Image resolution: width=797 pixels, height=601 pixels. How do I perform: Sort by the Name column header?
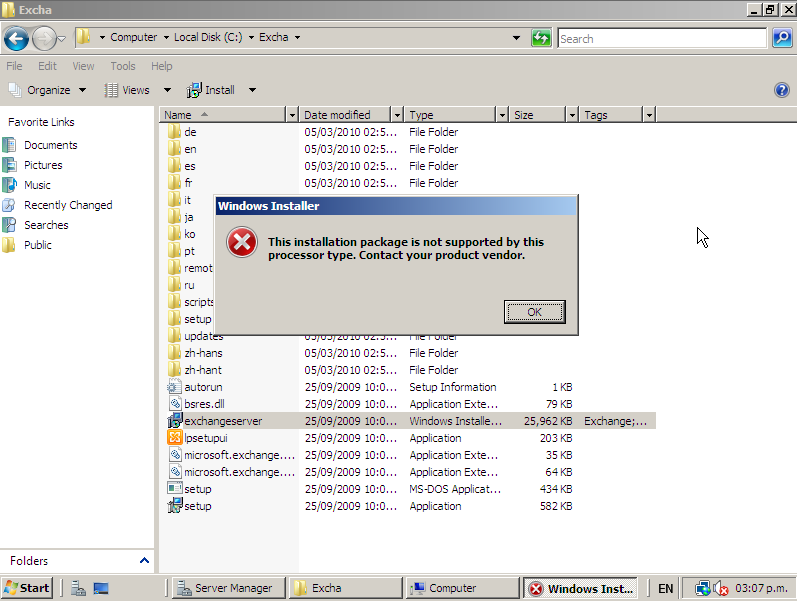coord(223,115)
